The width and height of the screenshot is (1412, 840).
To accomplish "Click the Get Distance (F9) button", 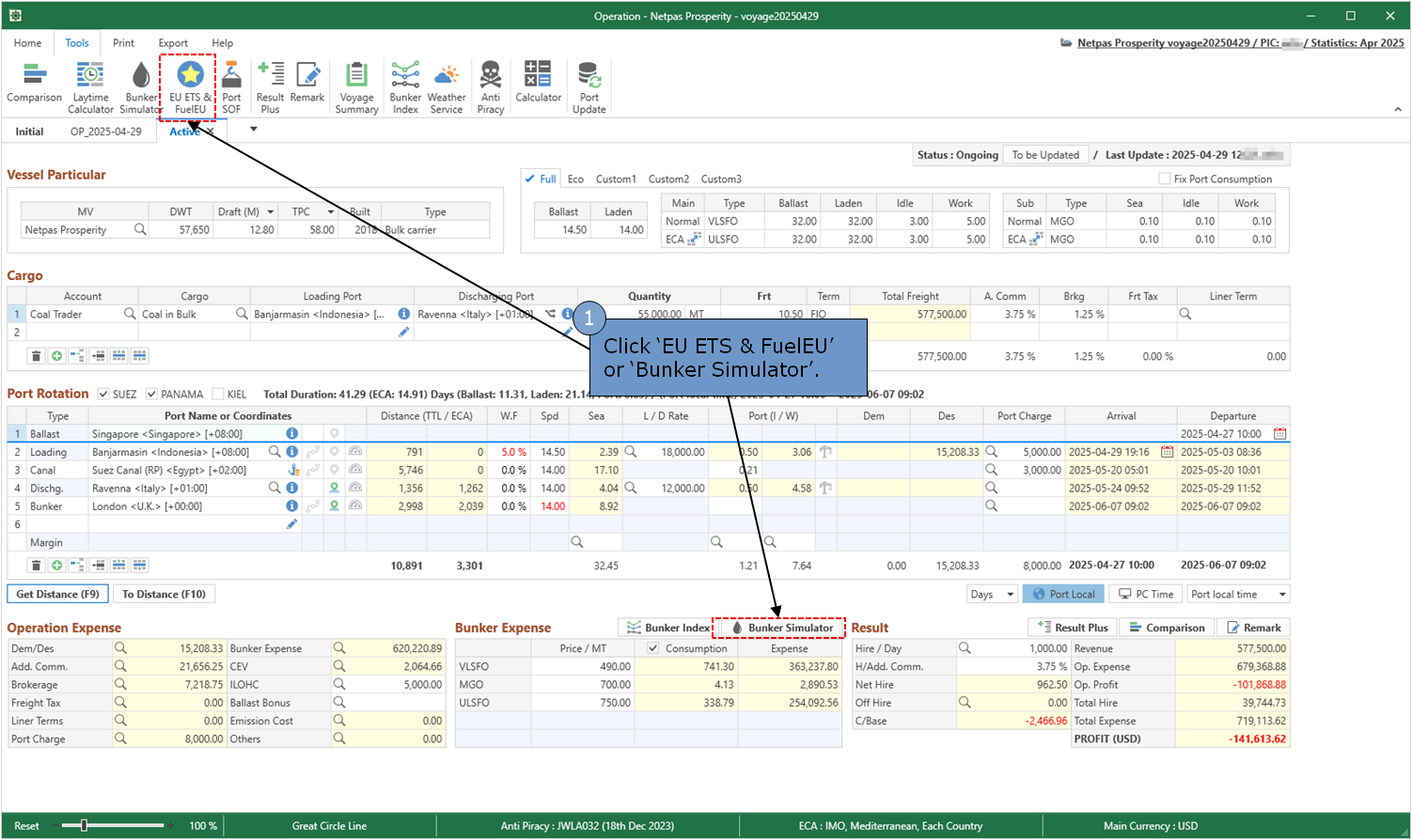I will (x=57, y=594).
